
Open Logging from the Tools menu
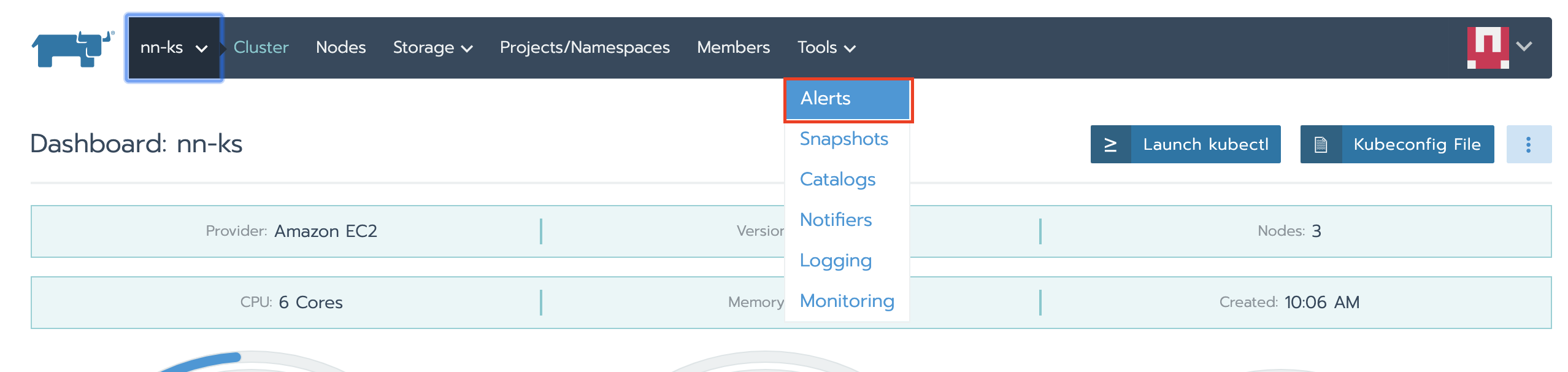point(836,261)
